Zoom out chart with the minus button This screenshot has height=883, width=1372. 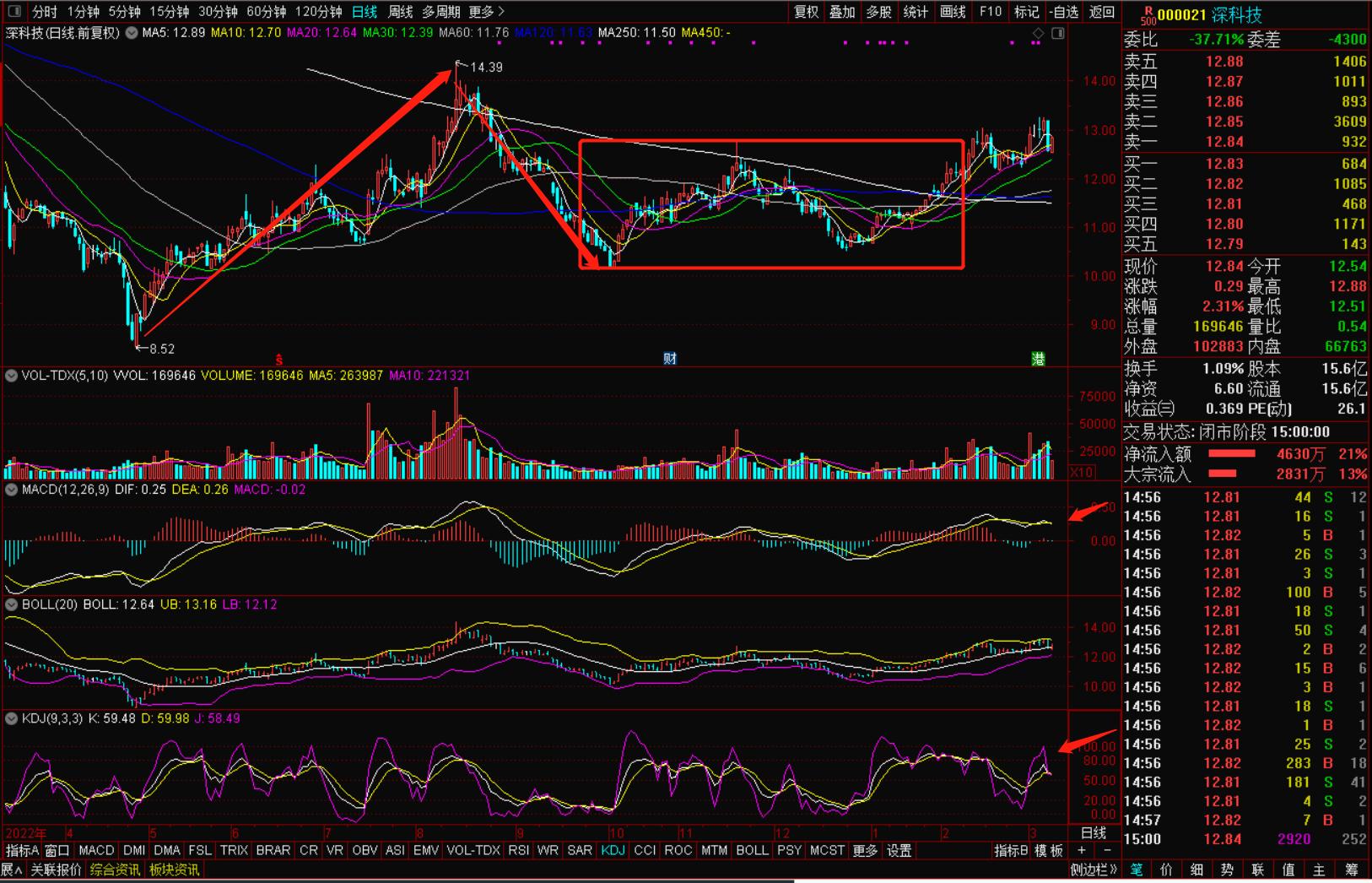(x=1107, y=851)
